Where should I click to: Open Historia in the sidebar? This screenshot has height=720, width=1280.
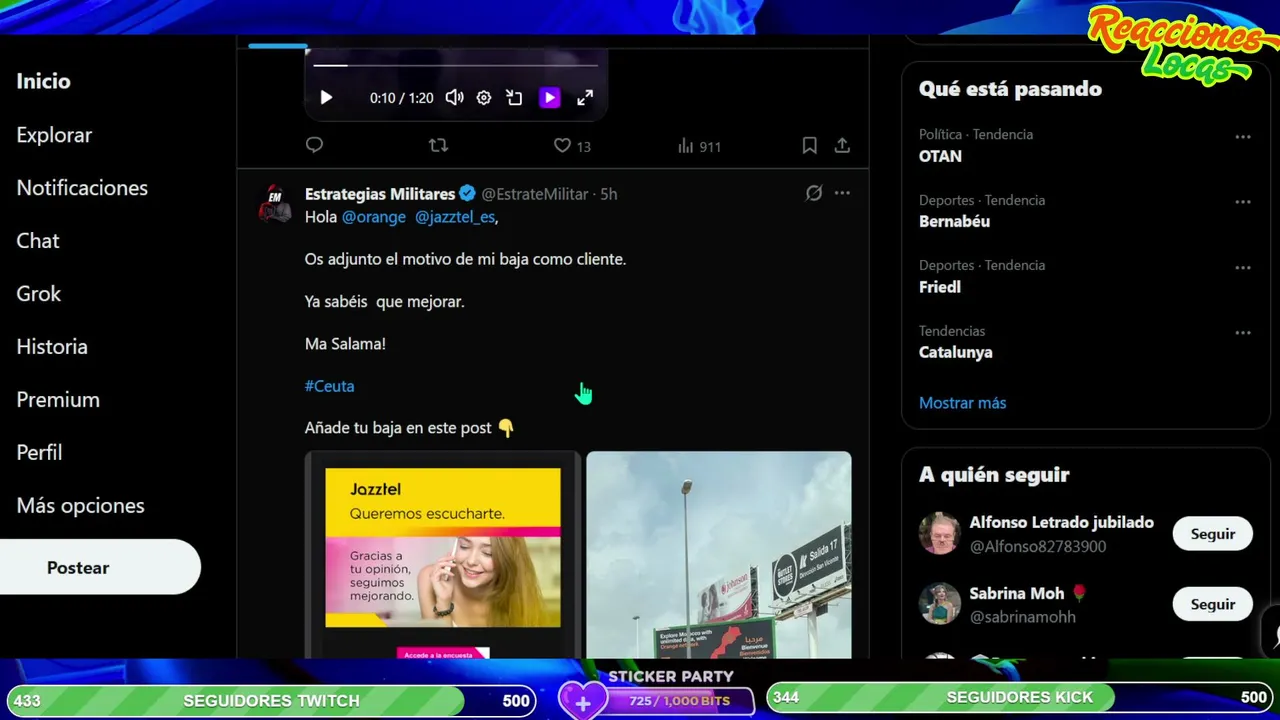click(x=52, y=347)
